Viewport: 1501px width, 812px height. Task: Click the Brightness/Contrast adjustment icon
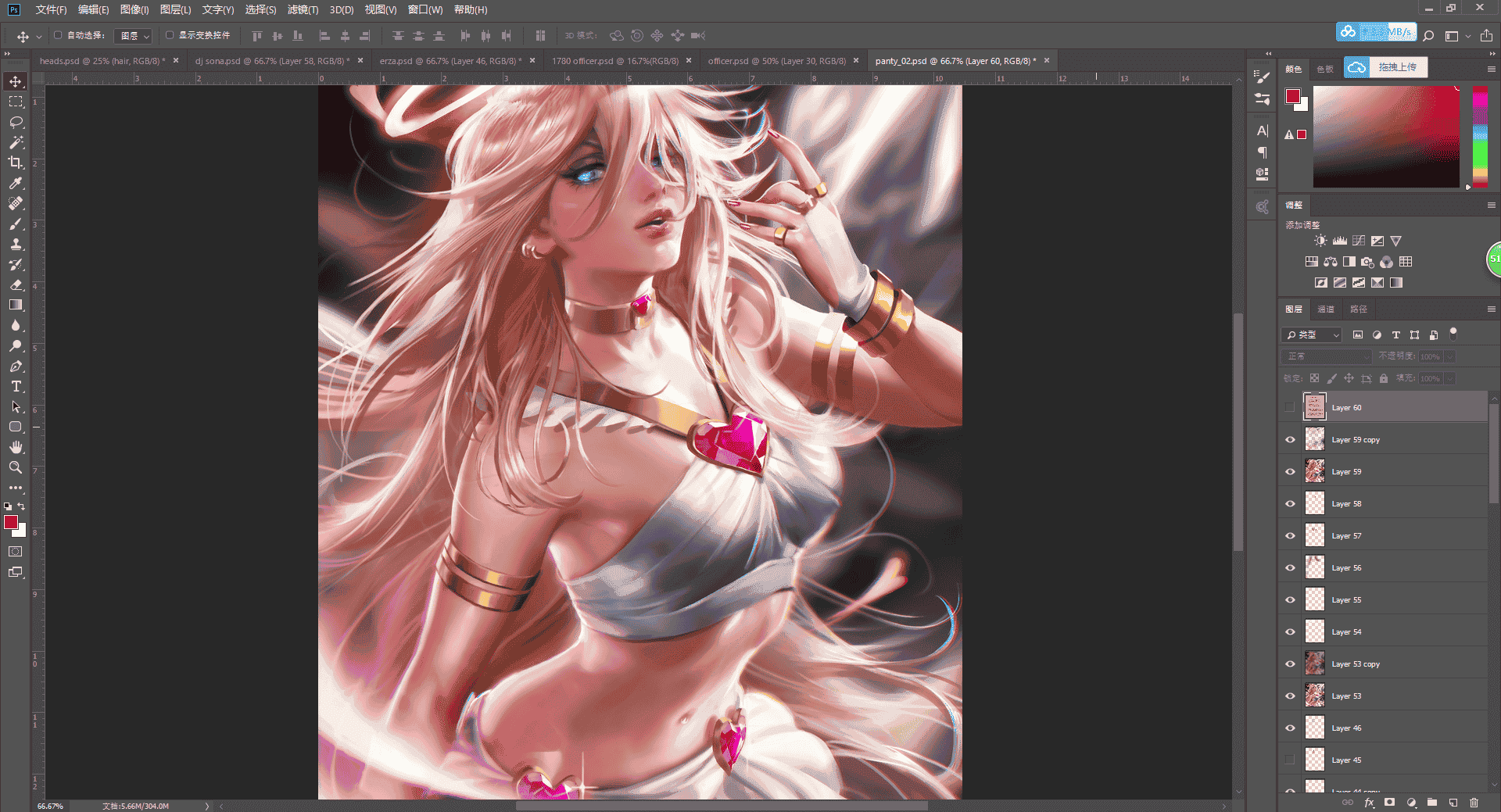(x=1320, y=241)
